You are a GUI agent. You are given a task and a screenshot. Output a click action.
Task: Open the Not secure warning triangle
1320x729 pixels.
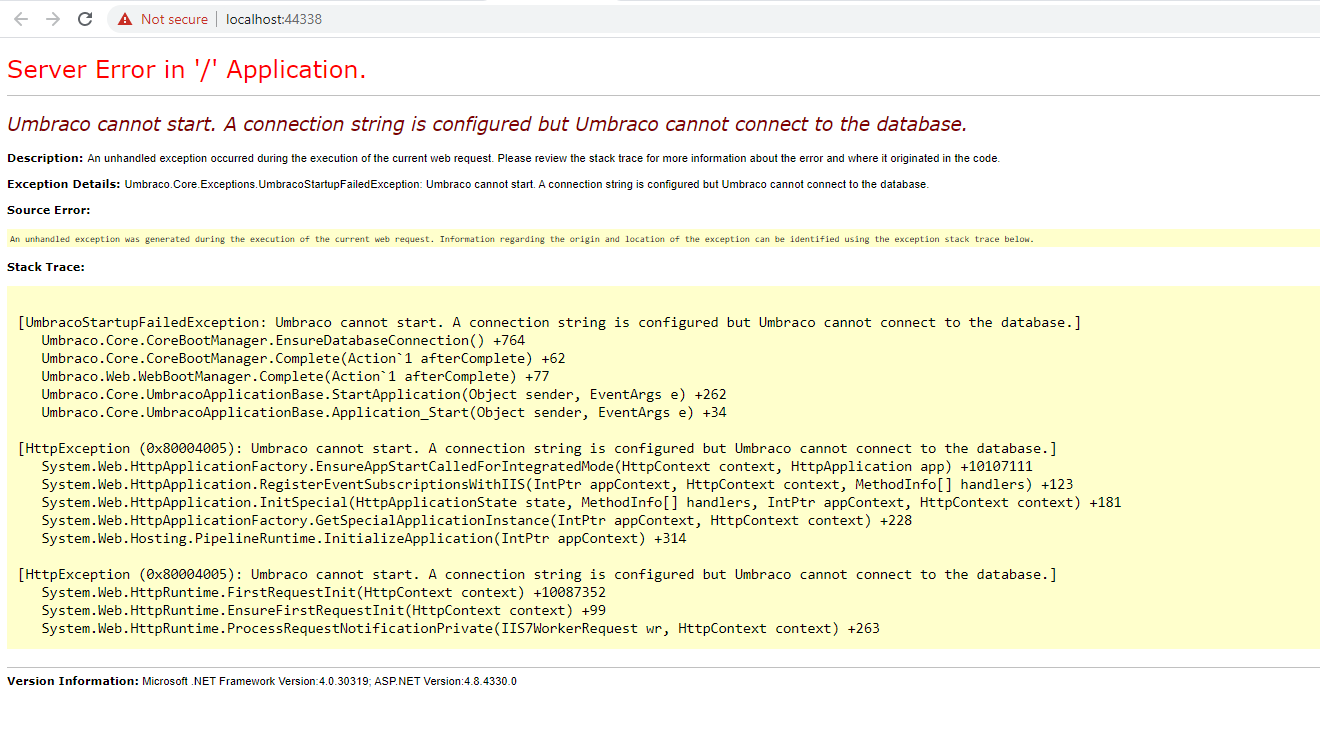click(124, 19)
